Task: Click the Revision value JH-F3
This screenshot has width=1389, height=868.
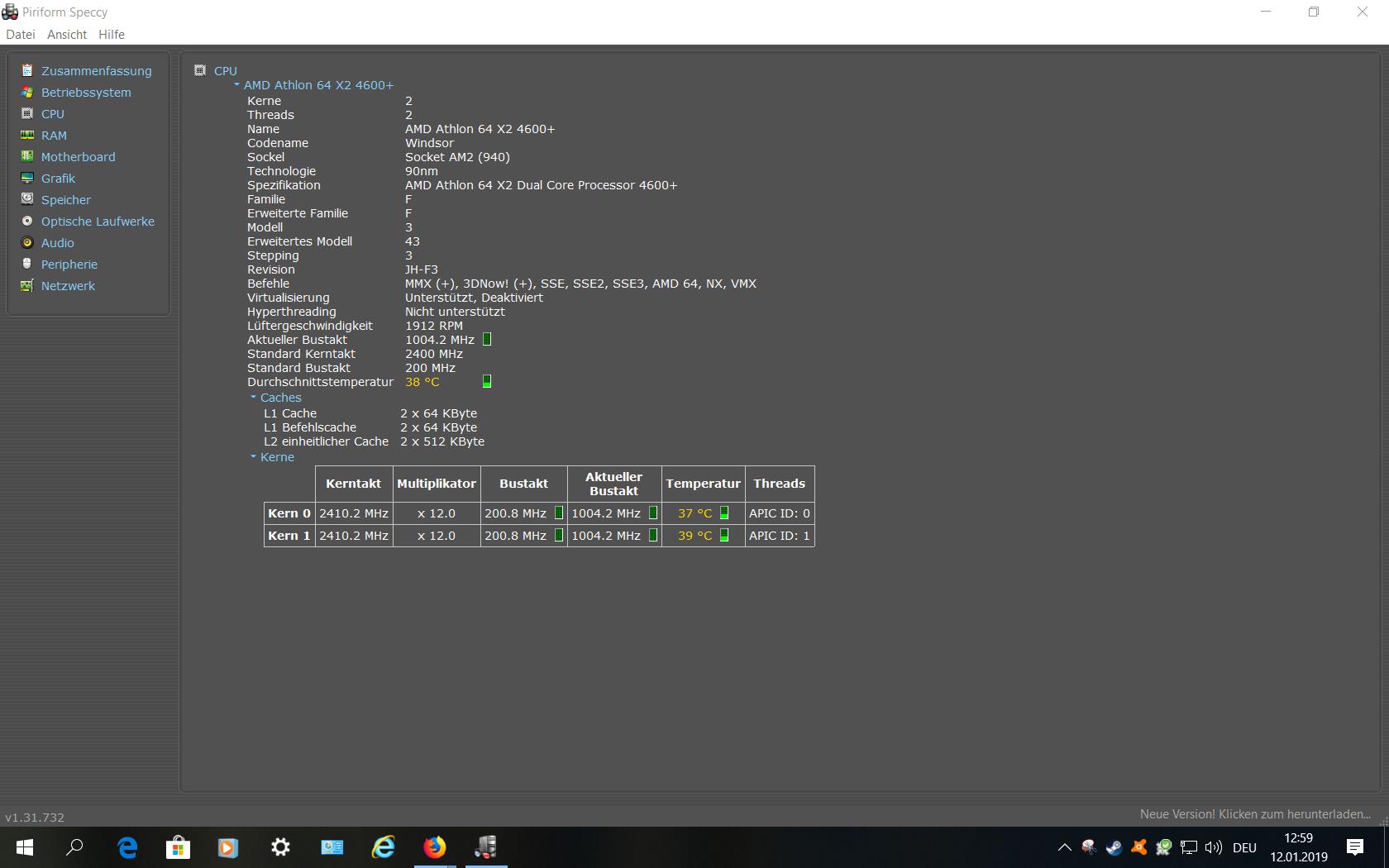Action: coord(422,269)
